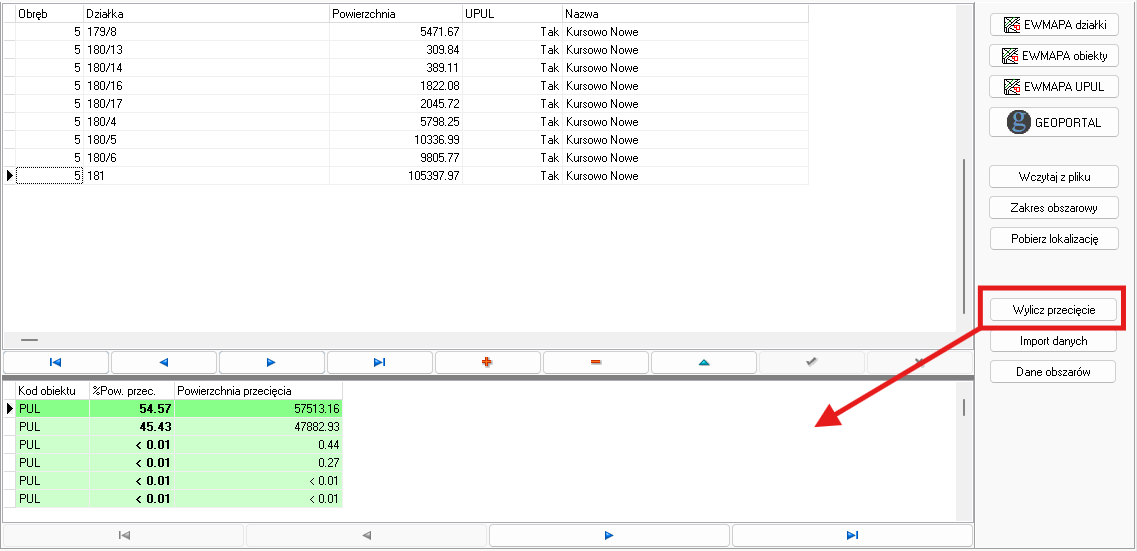Image resolution: width=1137 pixels, height=551 pixels.
Task: Open GEOPORTAL website button
Action: pyautogui.click(x=1054, y=123)
